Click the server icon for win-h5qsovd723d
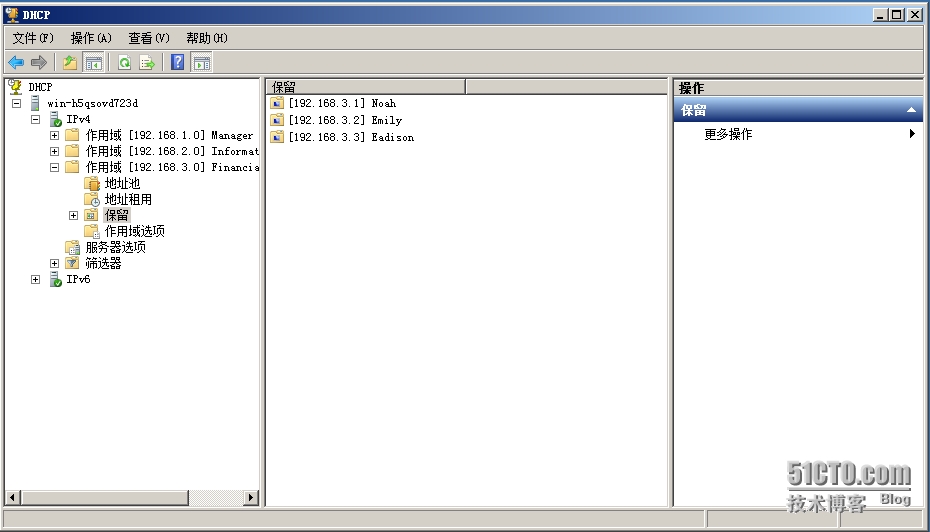The height and width of the screenshot is (532, 930). tap(35, 103)
